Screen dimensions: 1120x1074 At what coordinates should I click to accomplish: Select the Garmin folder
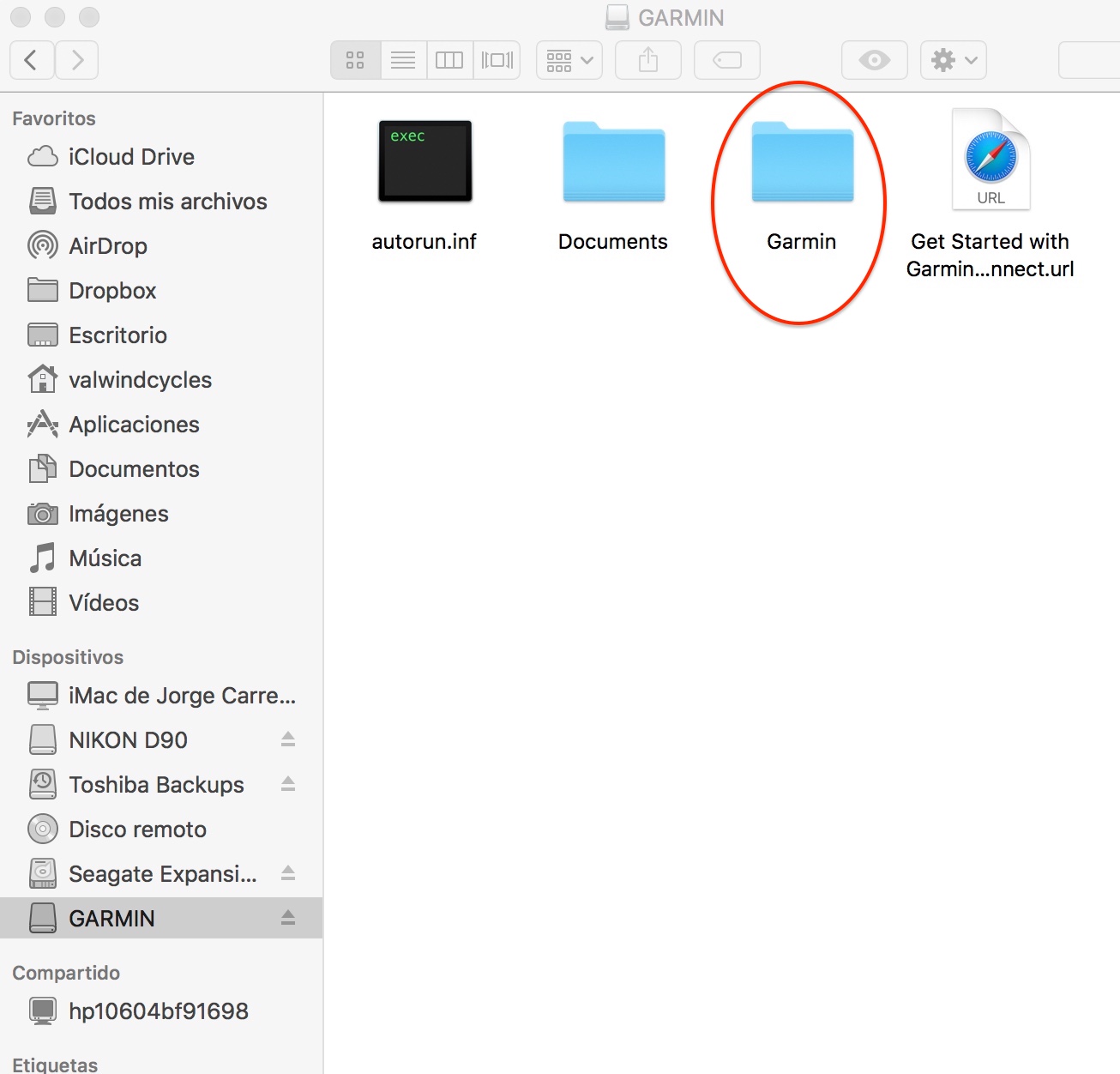[x=802, y=163]
